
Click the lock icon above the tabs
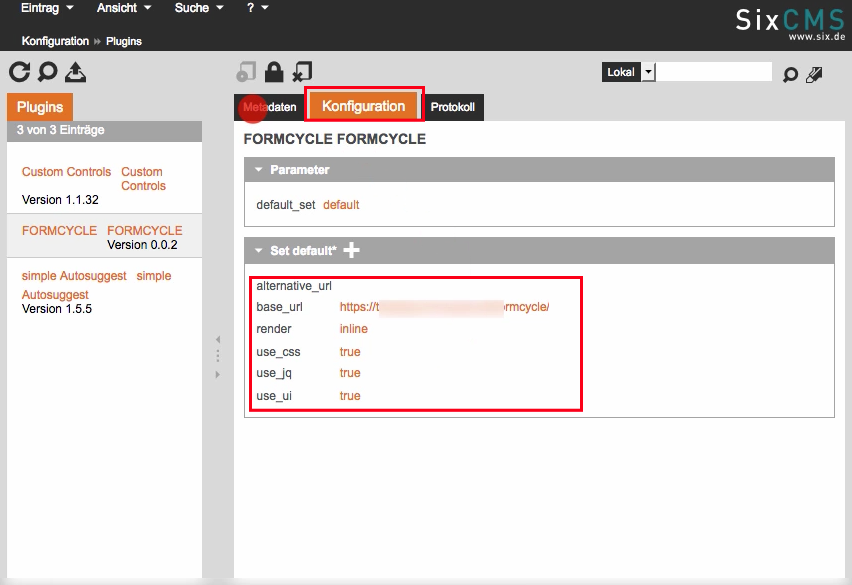pyautogui.click(x=273, y=72)
